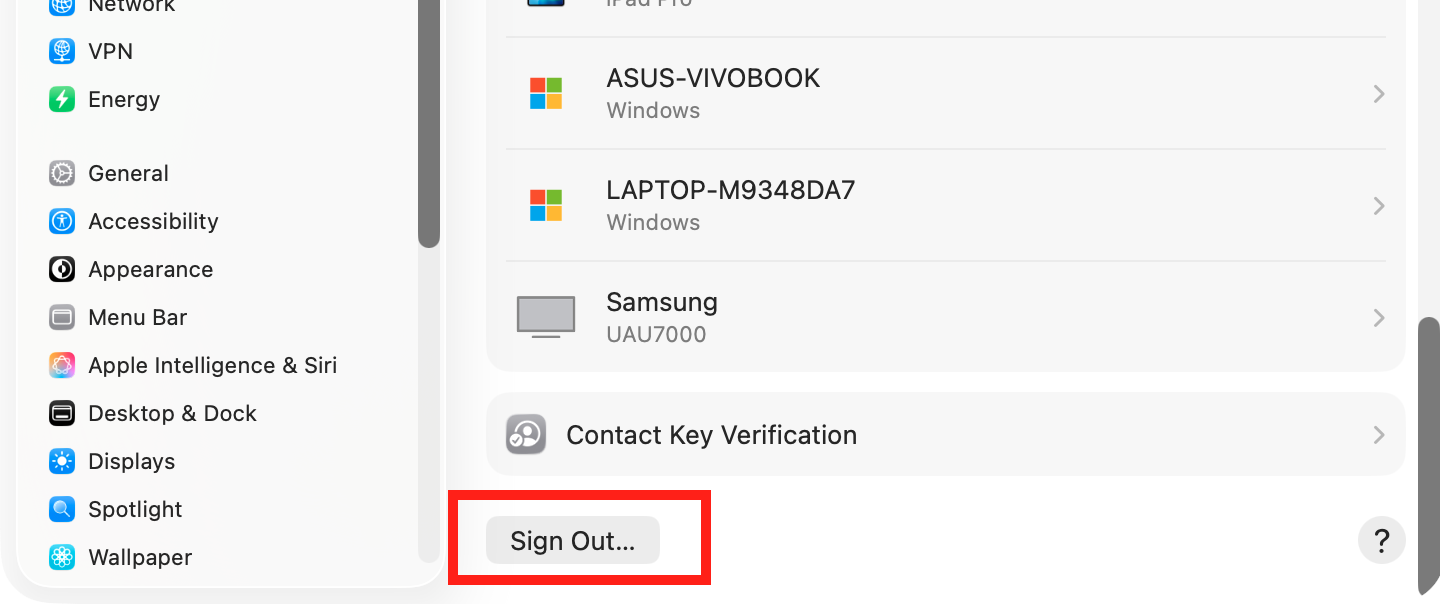Choose Menu Bar from the sidebar

pyautogui.click(x=137, y=317)
